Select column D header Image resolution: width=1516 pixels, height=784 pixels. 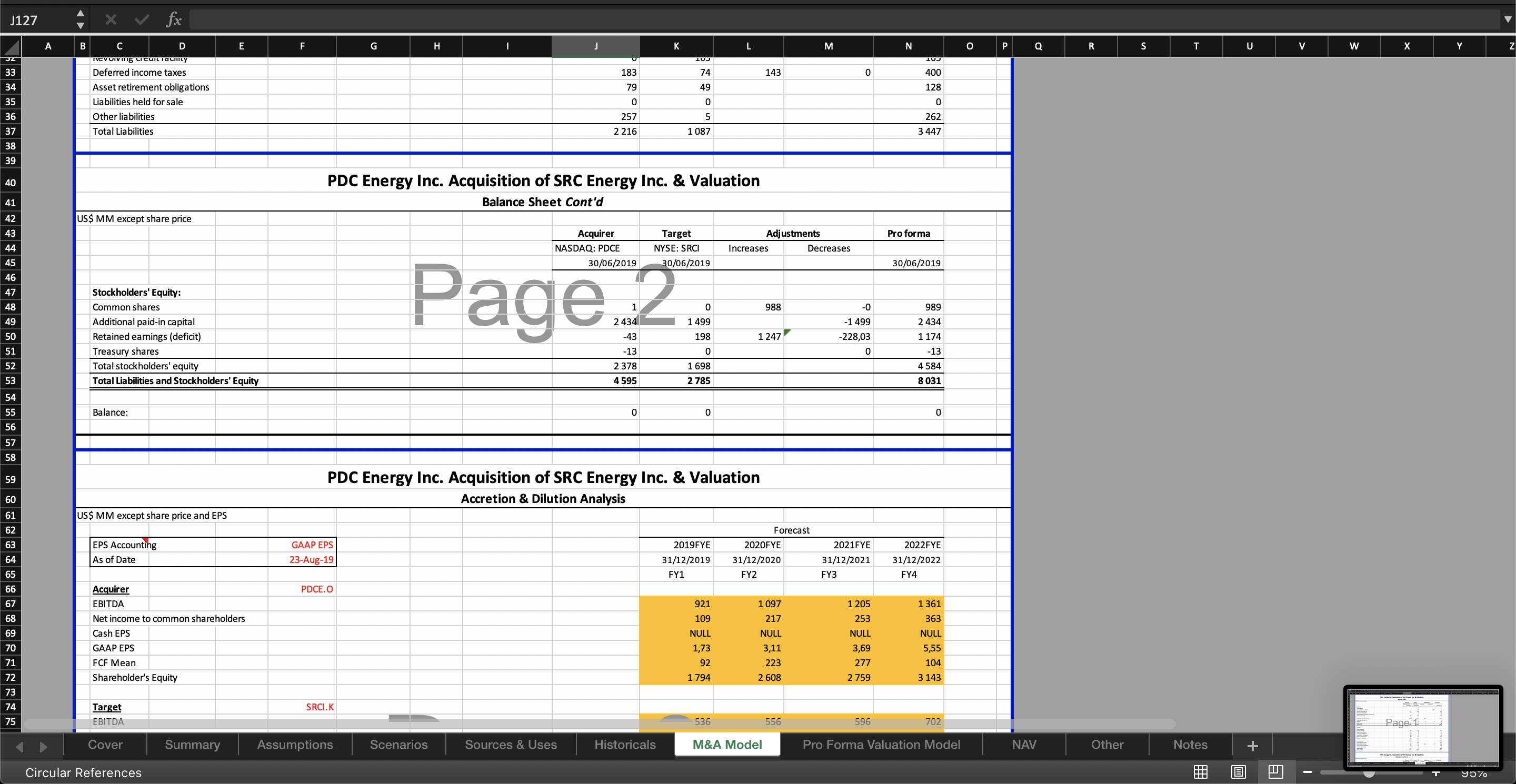click(182, 46)
